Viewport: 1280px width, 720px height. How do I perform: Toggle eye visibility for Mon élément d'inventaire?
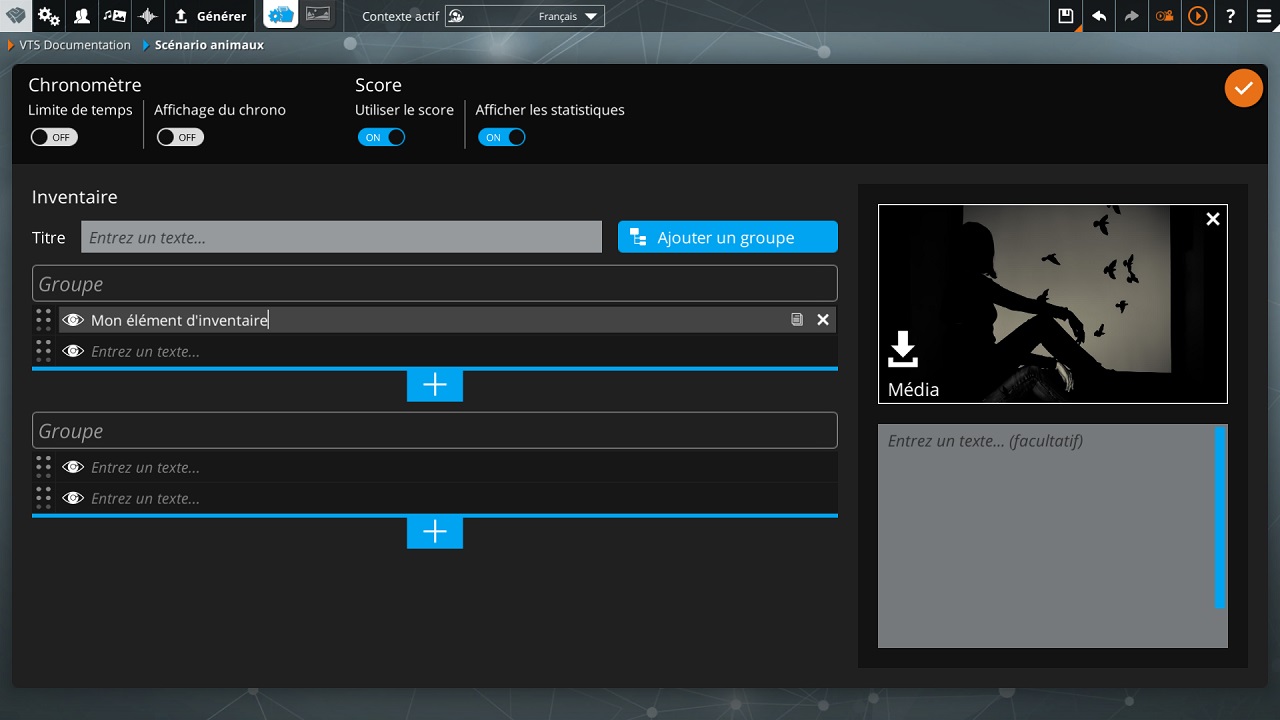pos(72,320)
